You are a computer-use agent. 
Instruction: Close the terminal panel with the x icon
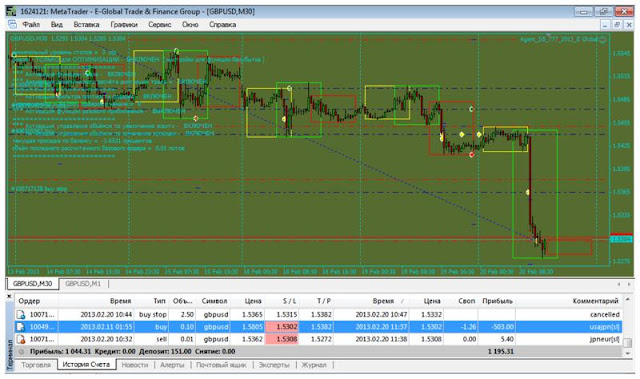pos(10,297)
